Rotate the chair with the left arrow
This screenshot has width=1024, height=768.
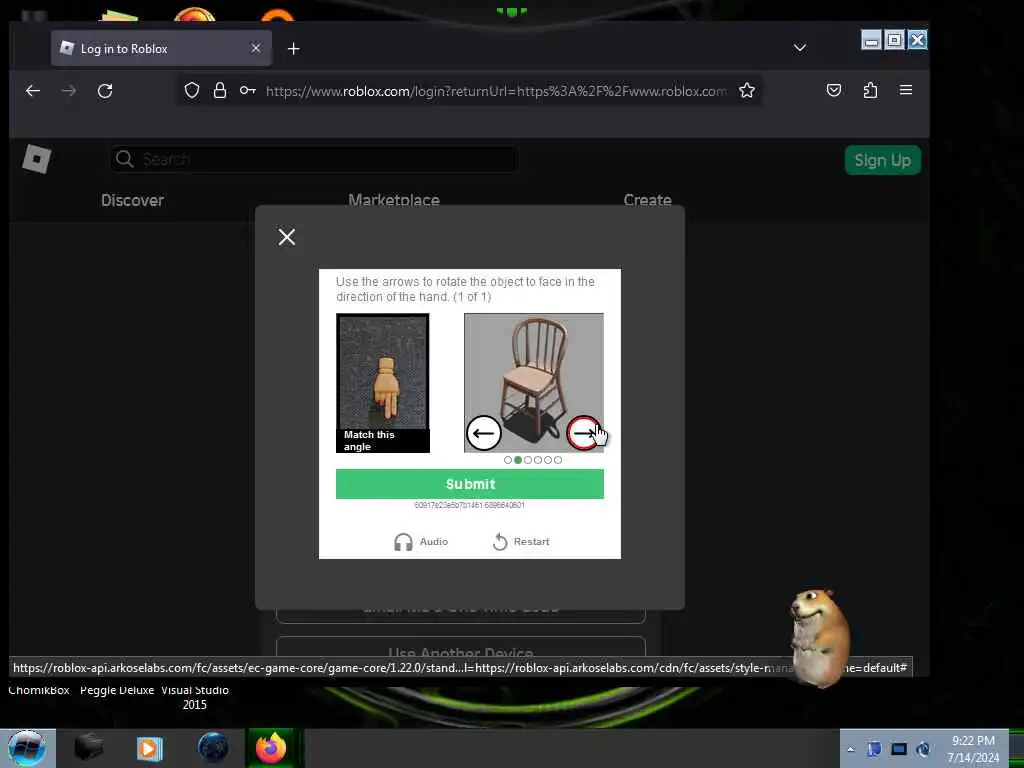click(x=483, y=432)
